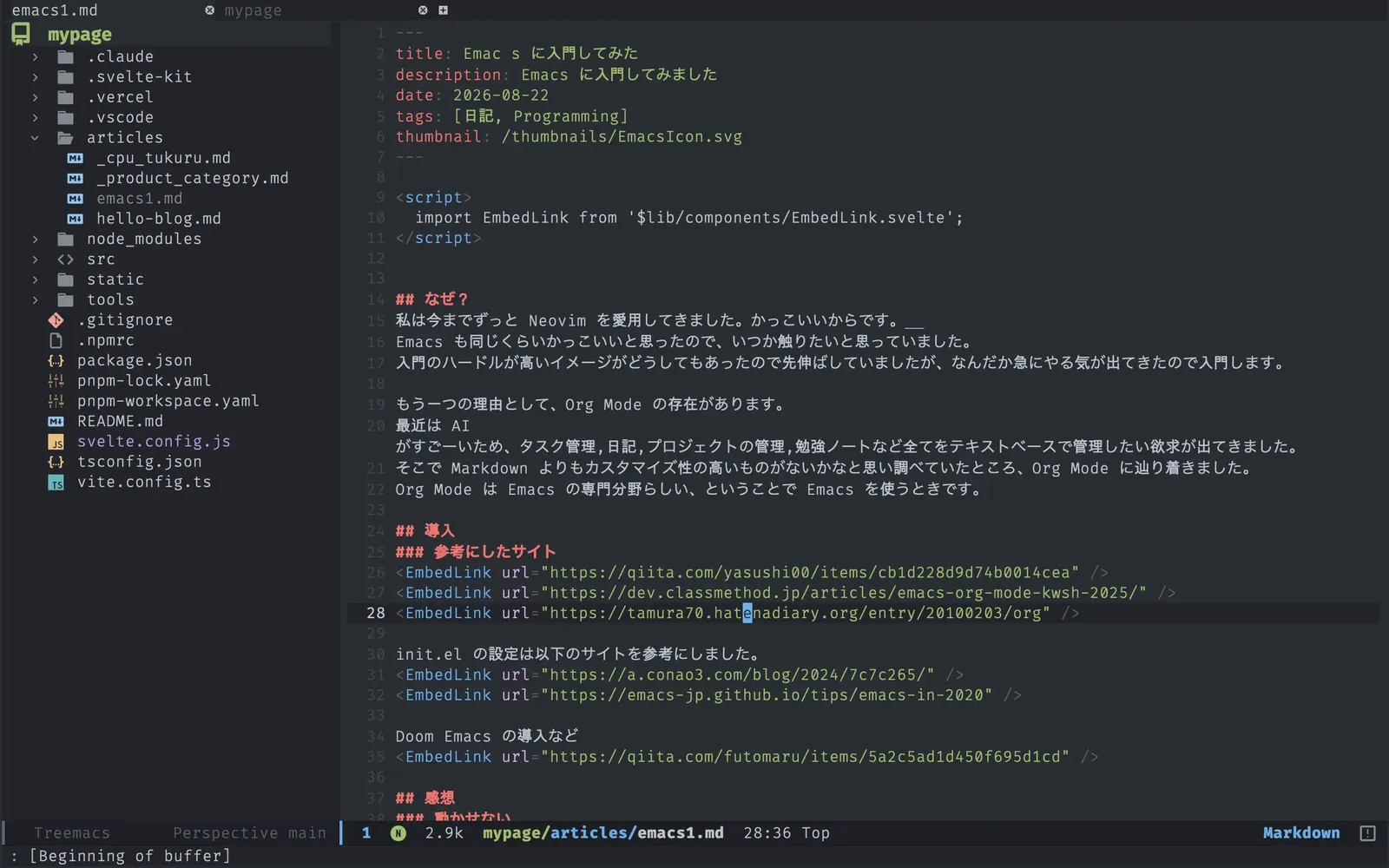Click the Perspective main label
The image size is (1389, 868).
tap(249, 833)
